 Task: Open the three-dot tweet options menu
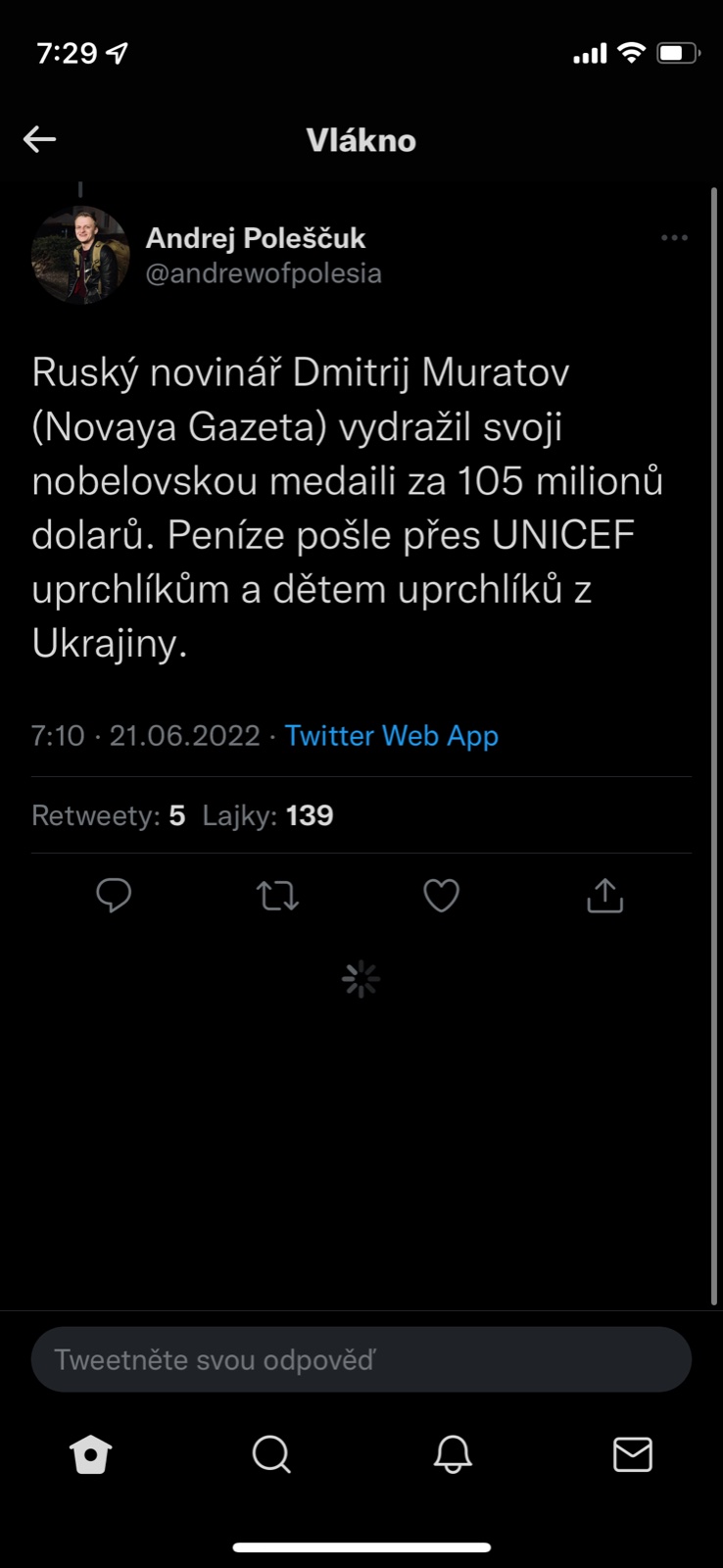point(674,238)
